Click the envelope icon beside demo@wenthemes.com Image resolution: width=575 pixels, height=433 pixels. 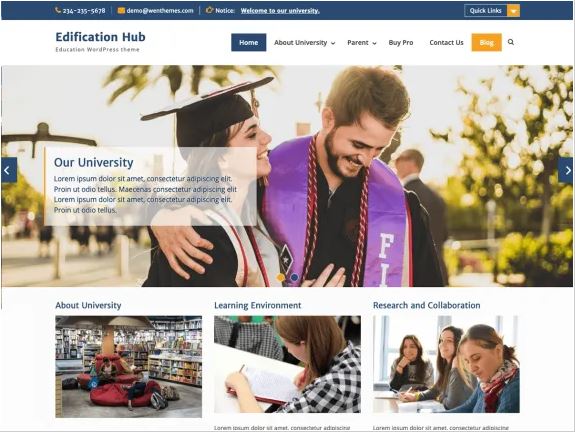[x=121, y=11]
